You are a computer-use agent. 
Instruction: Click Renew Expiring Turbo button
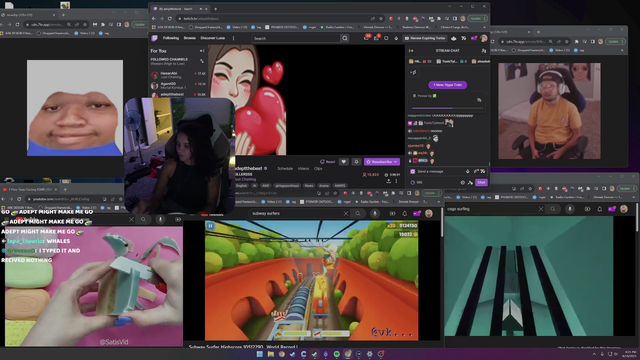[425, 38]
